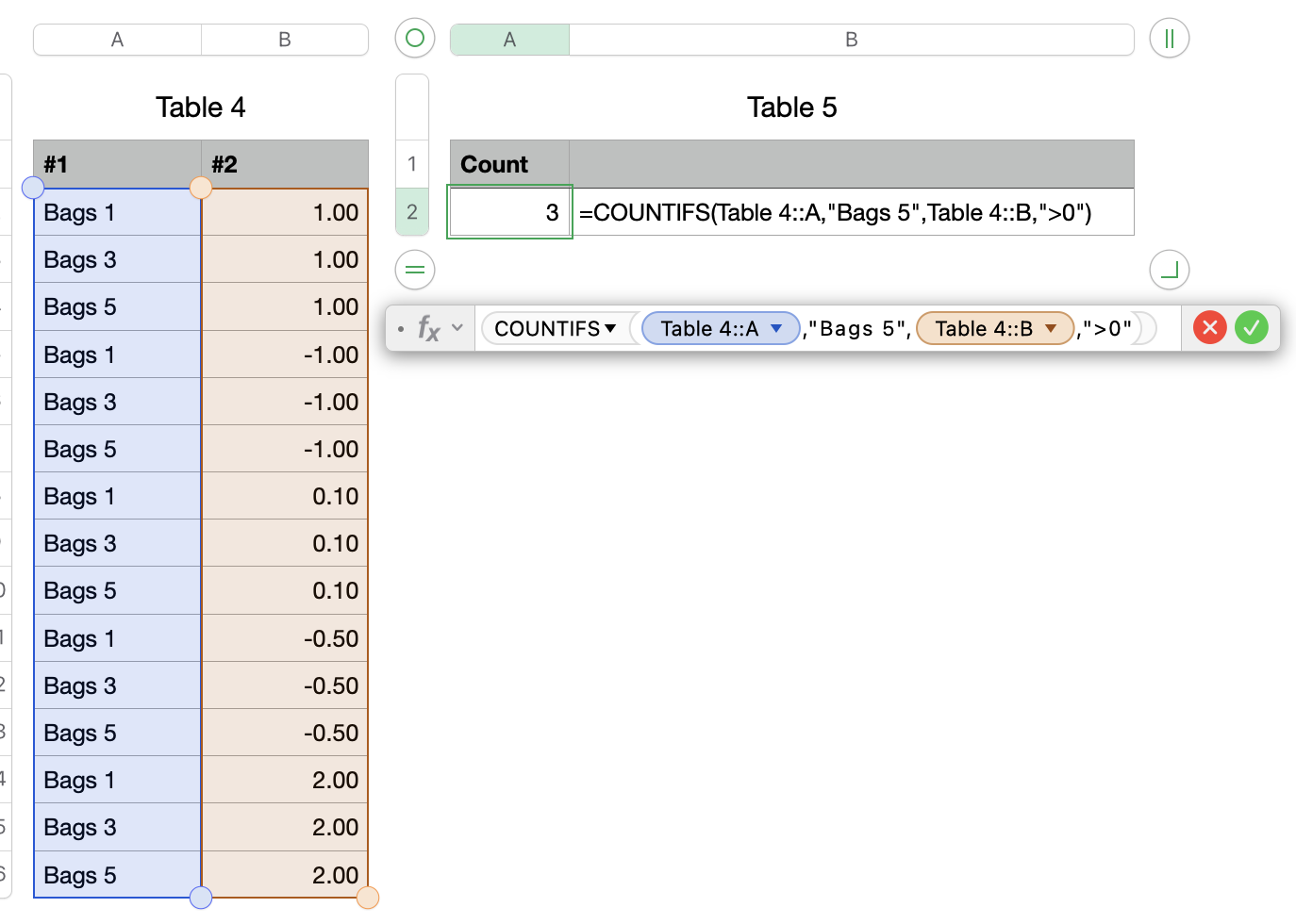
Task: Click the Table 5 title
Action: click(791, 107)
